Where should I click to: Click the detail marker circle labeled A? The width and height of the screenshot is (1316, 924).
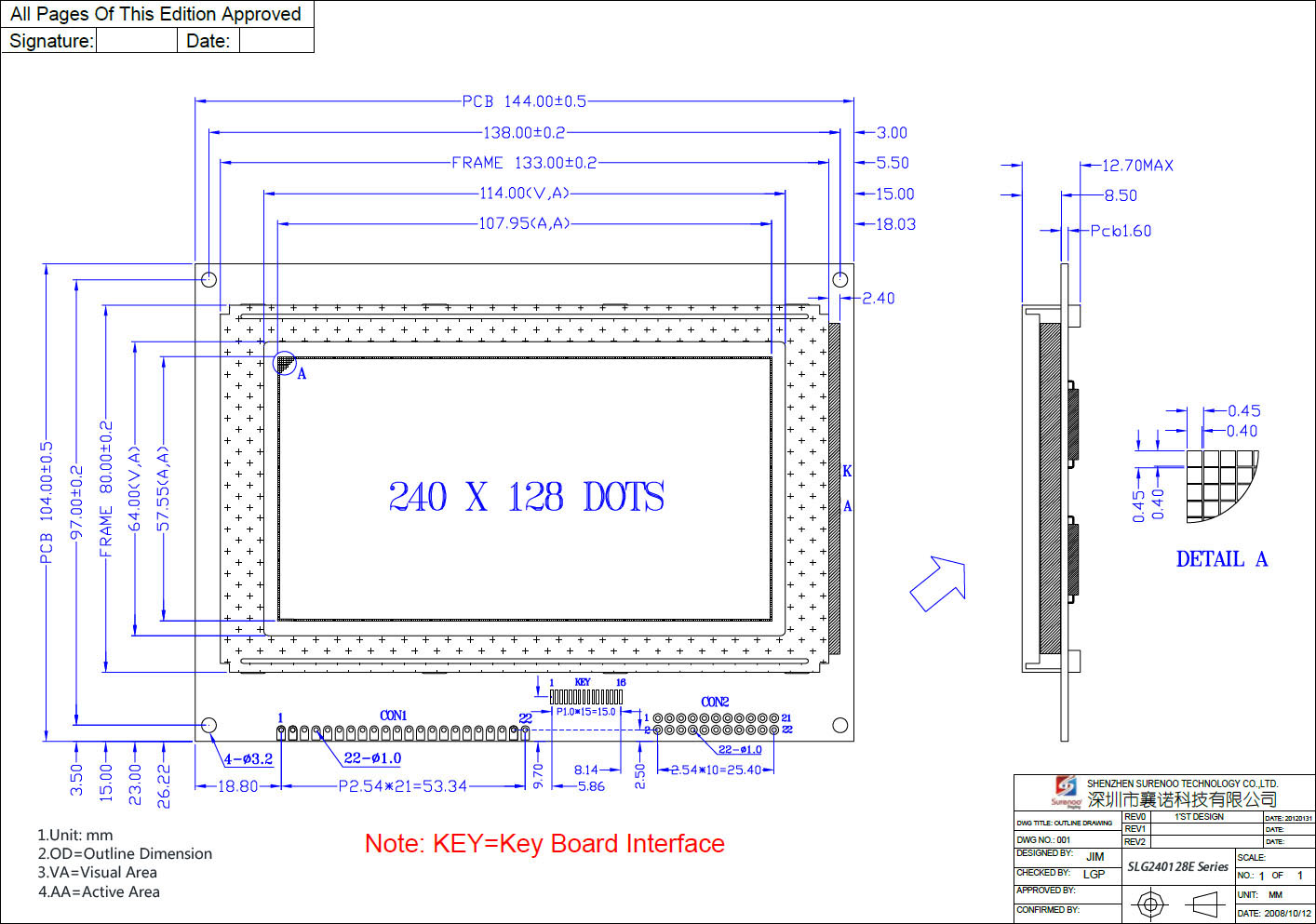[x=285, y=363]
